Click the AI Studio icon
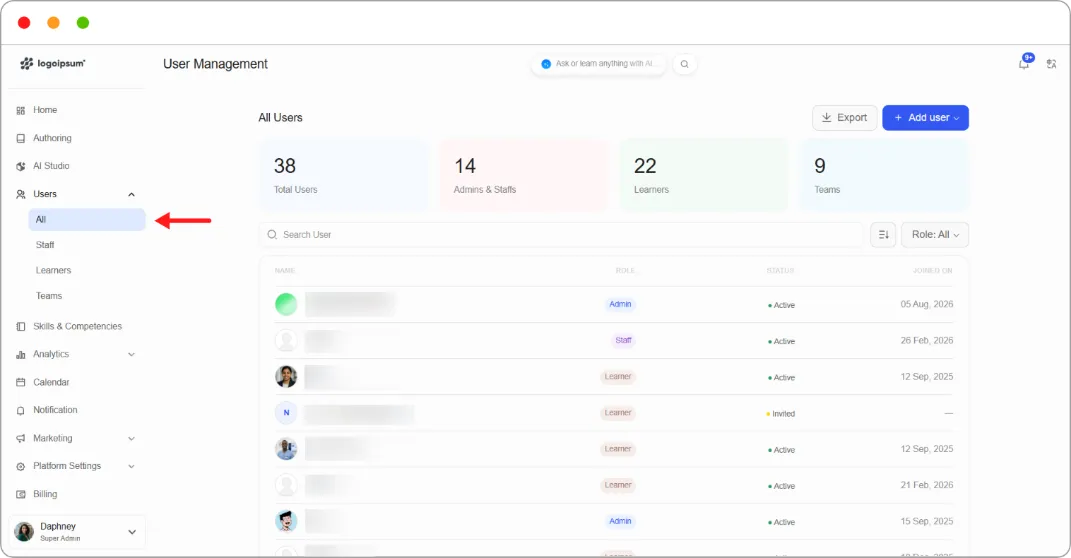Image resolution: width=1071 pixels, height=558 pixels. [x=20, y=166]
